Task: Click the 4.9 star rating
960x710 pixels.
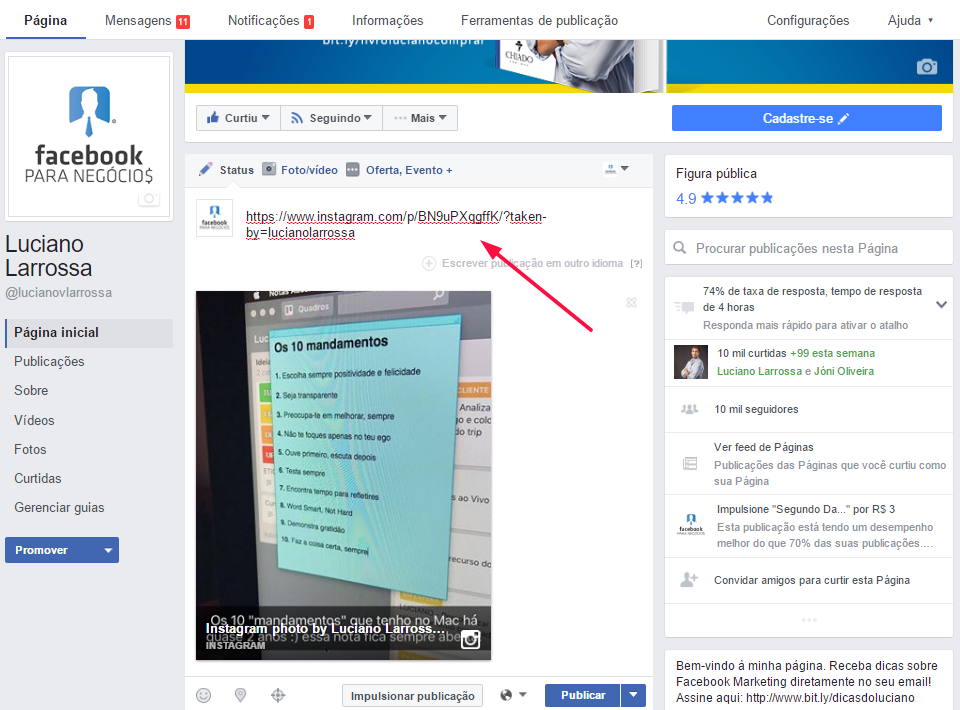Action: tap(724, 198)
